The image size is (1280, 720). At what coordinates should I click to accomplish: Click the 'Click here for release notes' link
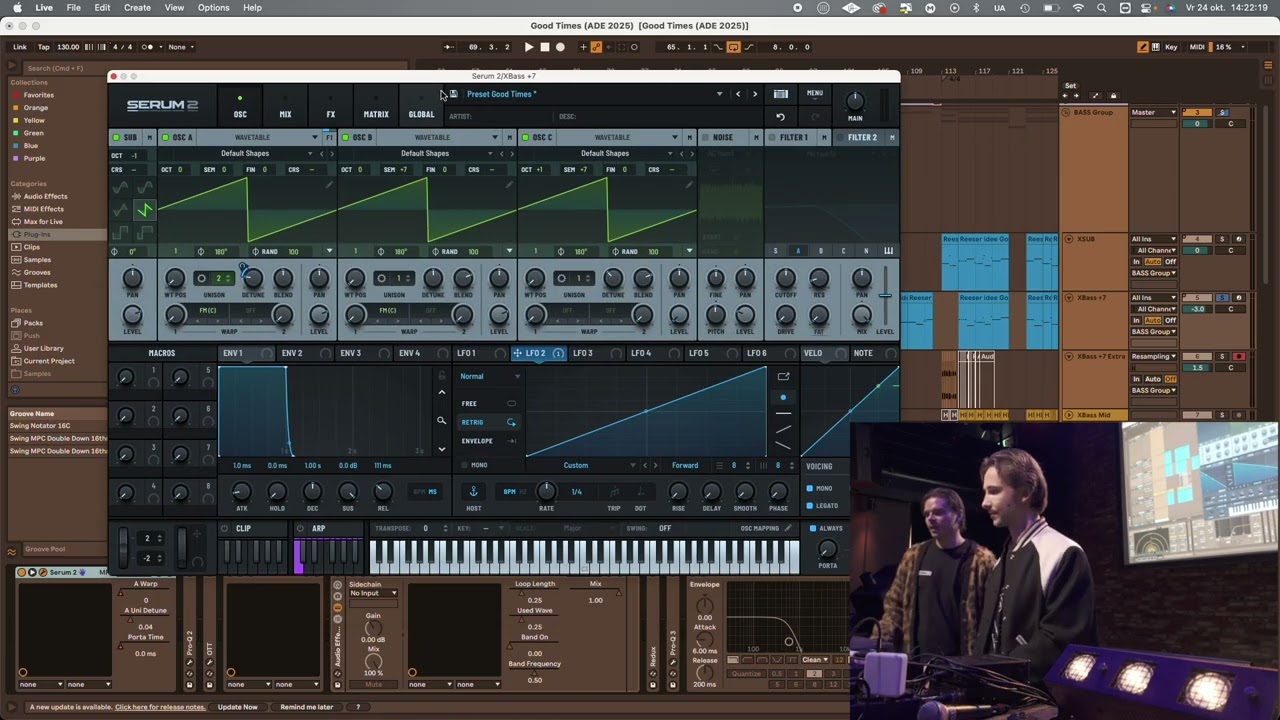point(160,707)
